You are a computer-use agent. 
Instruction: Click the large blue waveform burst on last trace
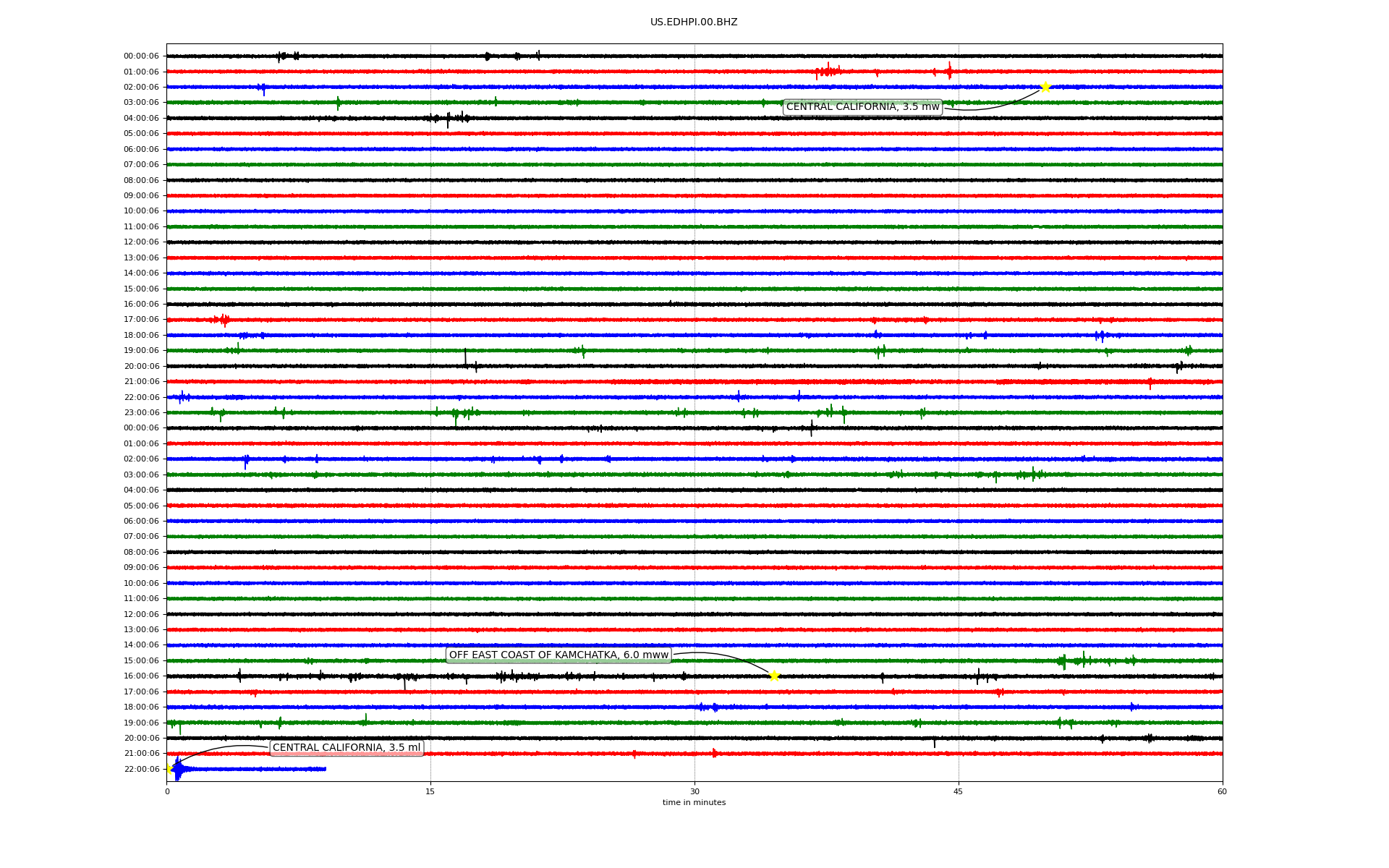point(178,769)
